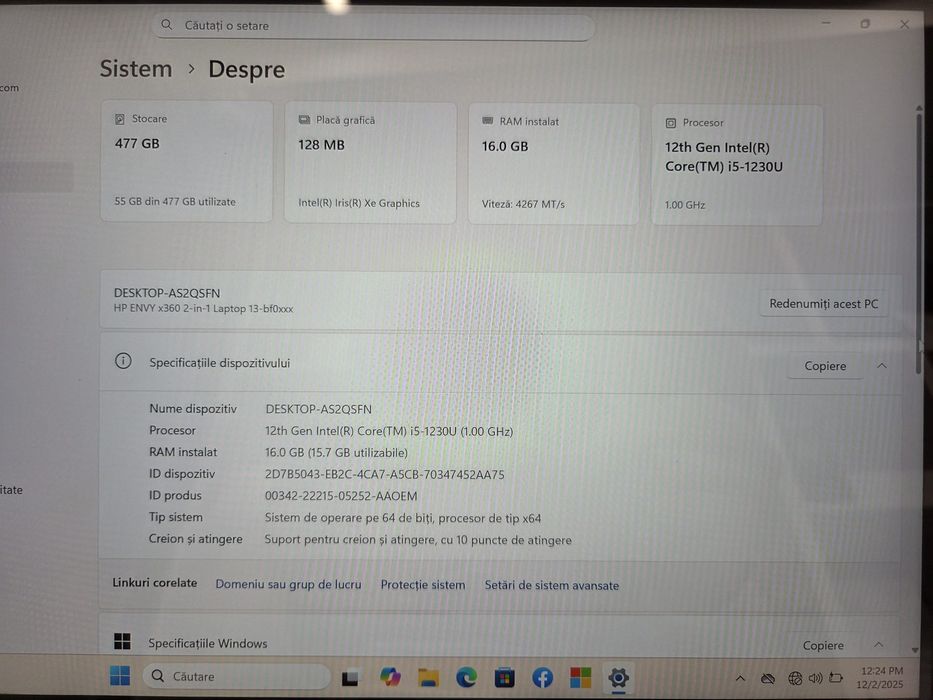Screen dimensions: 933x700
Task: Click the RAM instalat chip icon
Action: click(x=487, y=121)
